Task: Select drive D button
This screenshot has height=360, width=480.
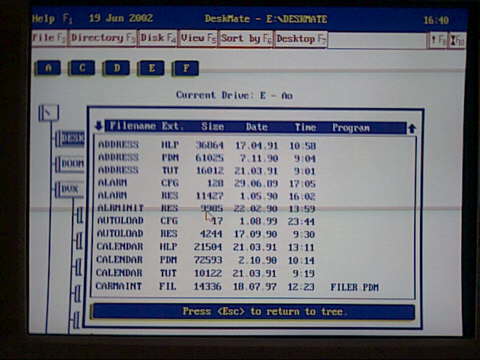Action: point(116,68)
